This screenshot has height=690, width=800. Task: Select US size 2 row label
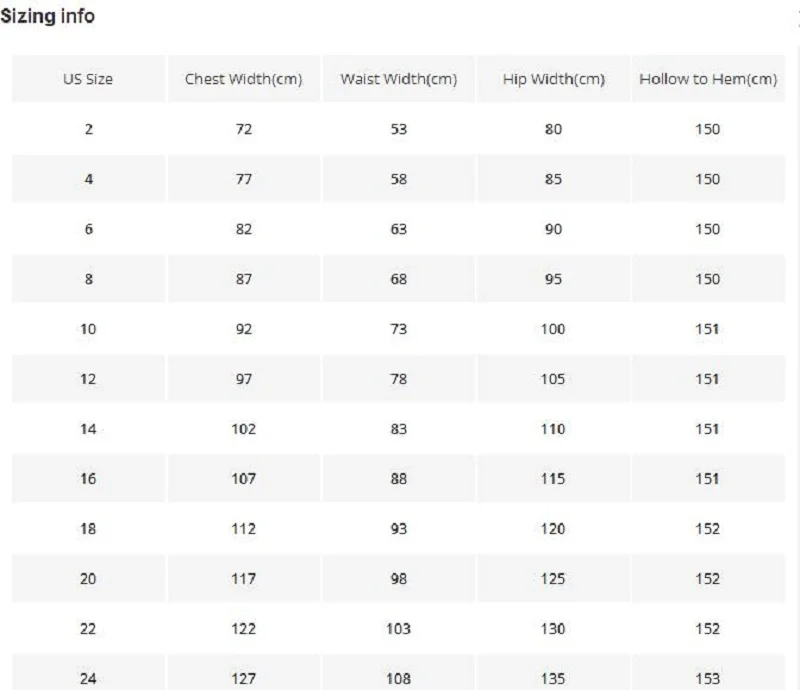tap(88, 129)
